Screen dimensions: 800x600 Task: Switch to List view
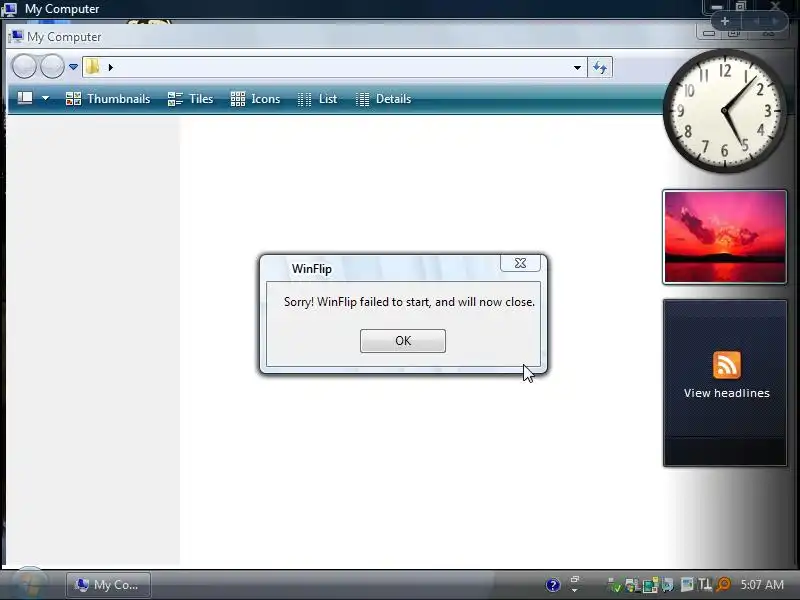pyautogui.click(x=317, y=99)
